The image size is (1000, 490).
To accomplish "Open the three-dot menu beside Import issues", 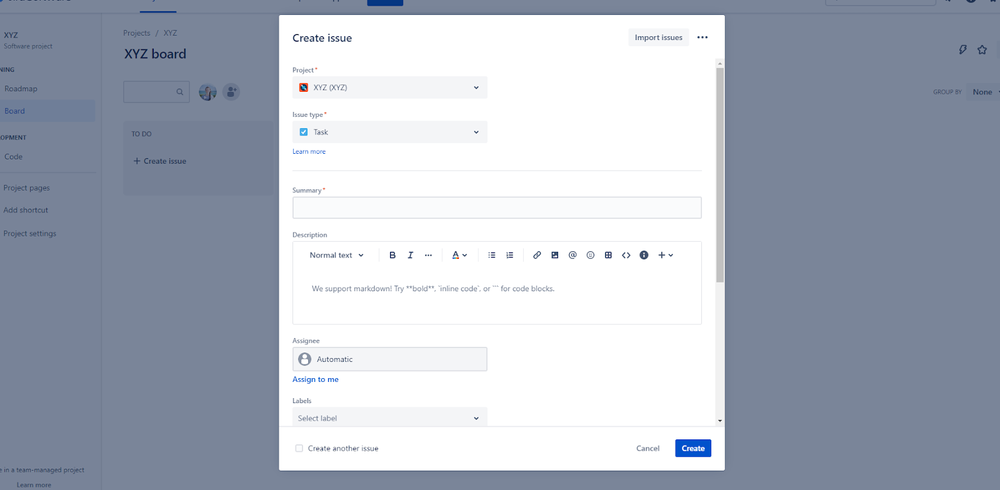I will click(x=702, y=38).
